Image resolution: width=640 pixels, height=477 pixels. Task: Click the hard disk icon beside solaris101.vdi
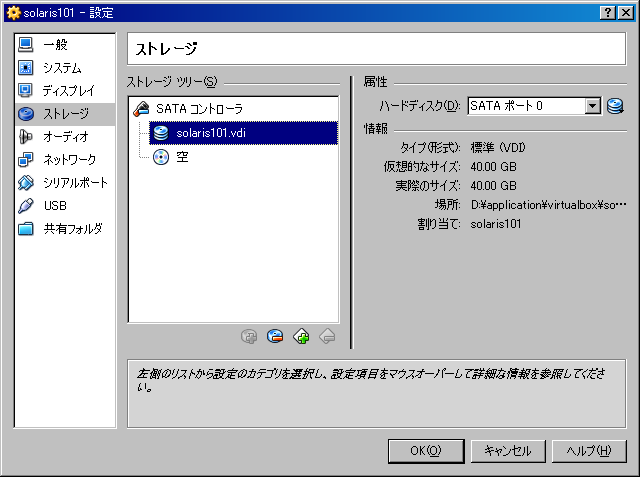161,133
